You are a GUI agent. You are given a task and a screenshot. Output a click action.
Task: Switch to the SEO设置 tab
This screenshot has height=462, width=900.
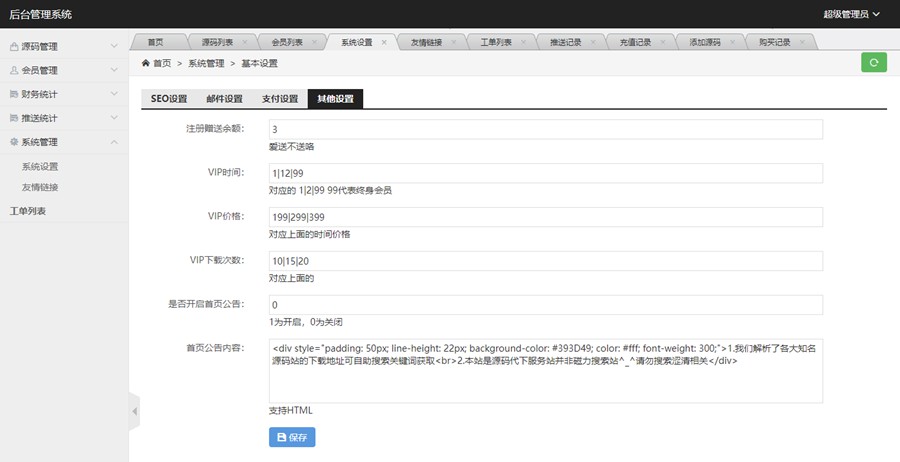coord(169,99)
